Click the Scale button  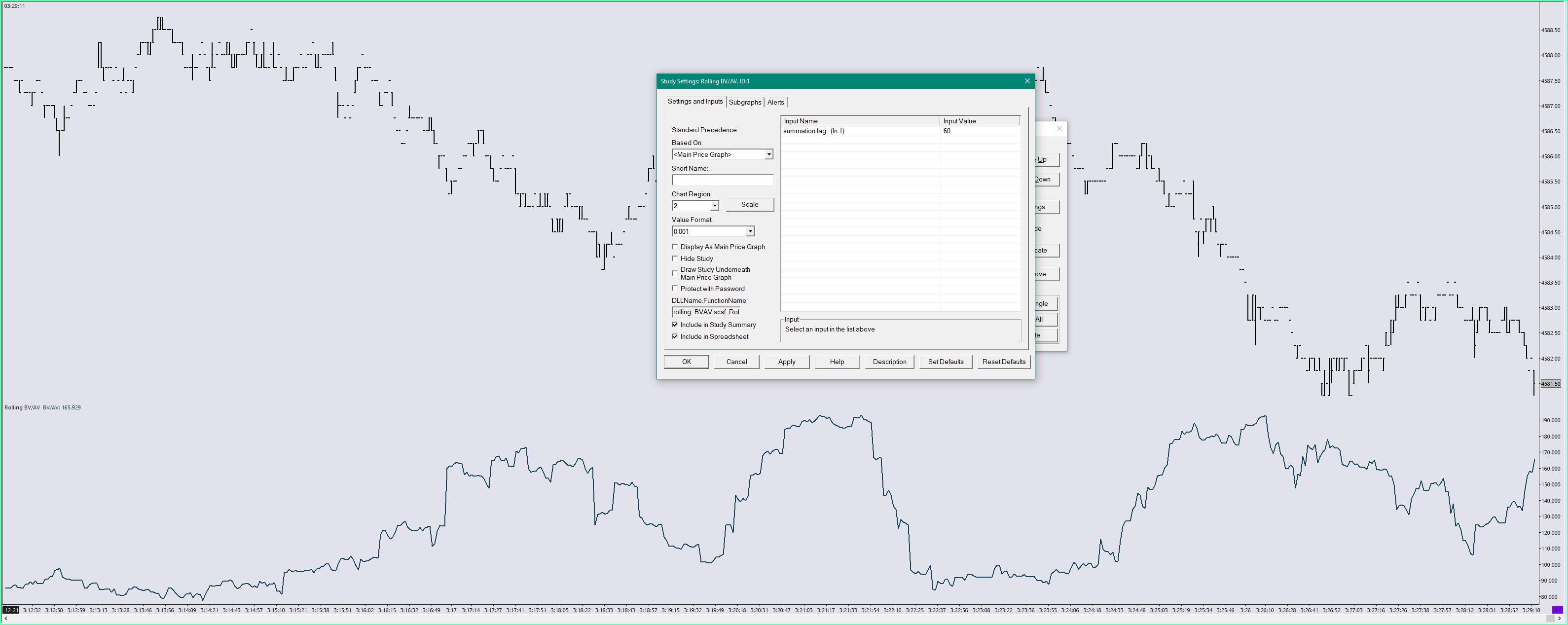[749, 205]
